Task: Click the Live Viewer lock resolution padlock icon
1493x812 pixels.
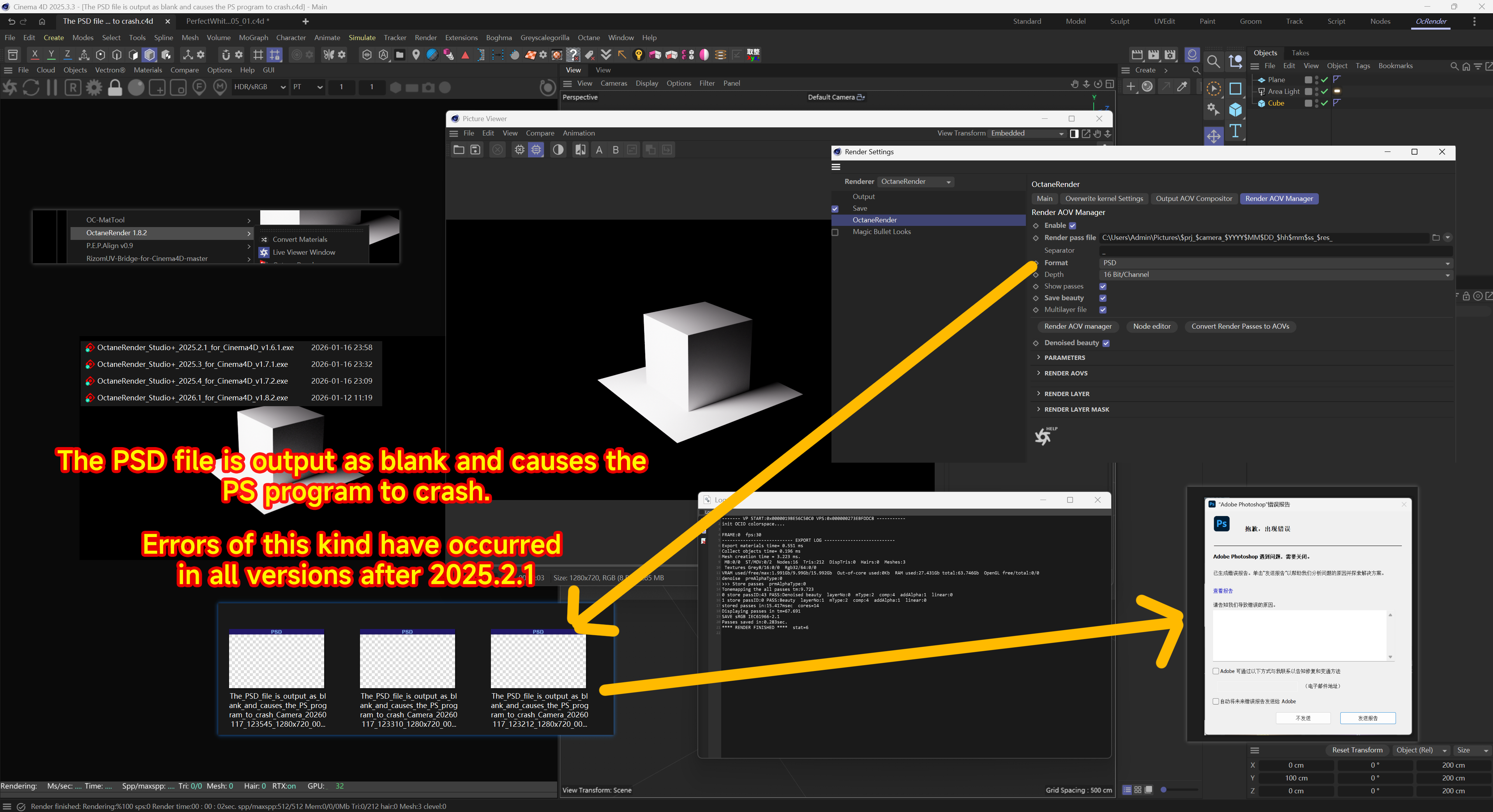Action: [115, 88]
